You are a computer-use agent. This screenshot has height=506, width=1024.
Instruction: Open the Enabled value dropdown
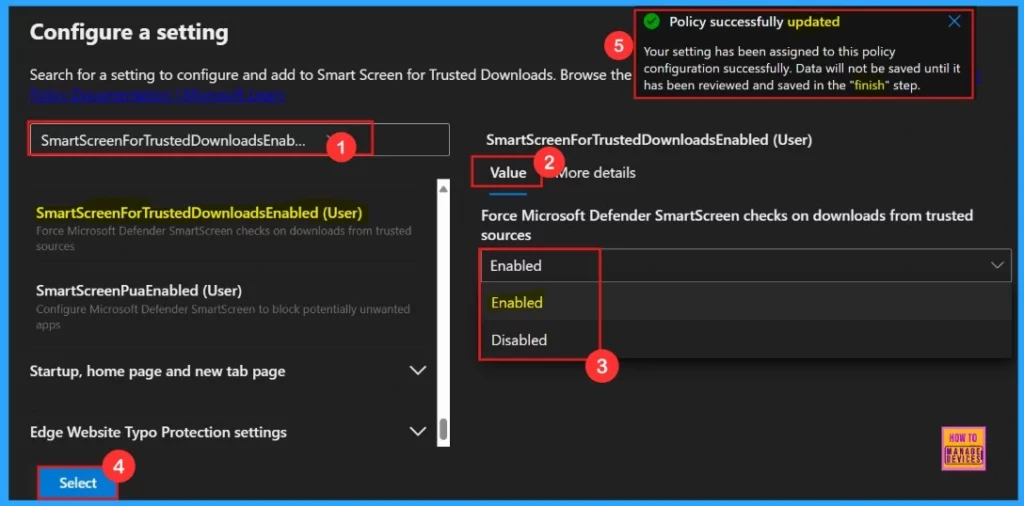tap(746, 265)
